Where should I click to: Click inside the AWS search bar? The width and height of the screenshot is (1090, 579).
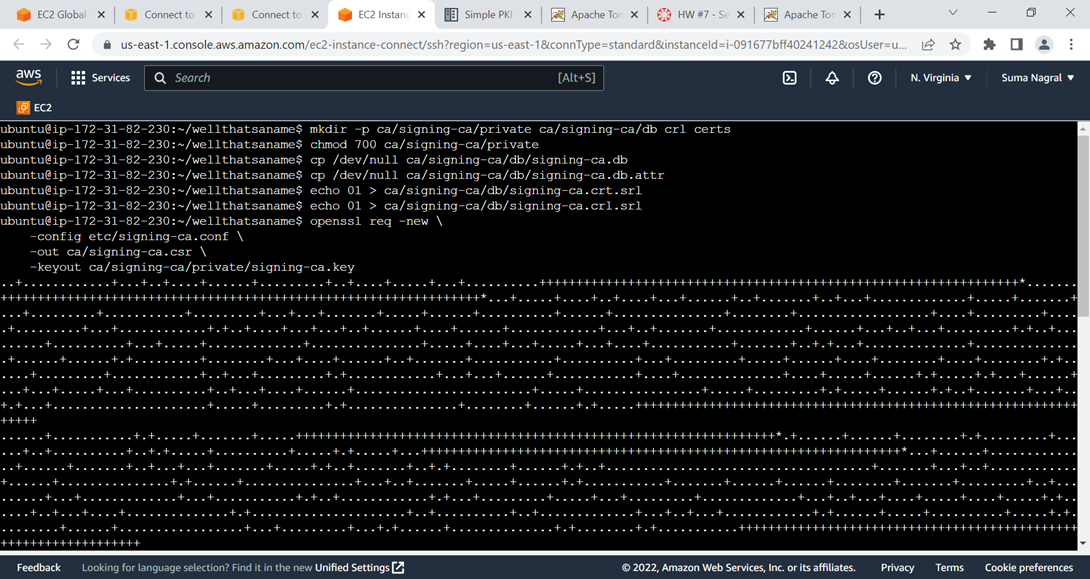[x=370, y=77]
